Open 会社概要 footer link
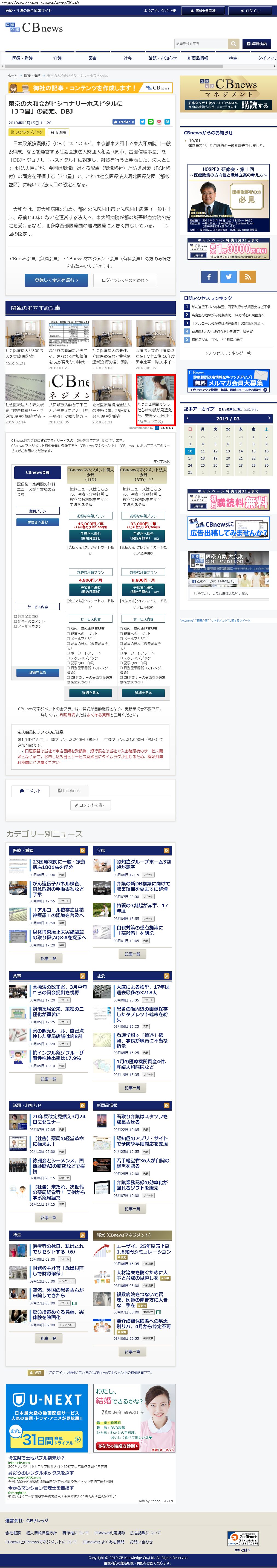The image size is (277, 1568). [13, 1533]
